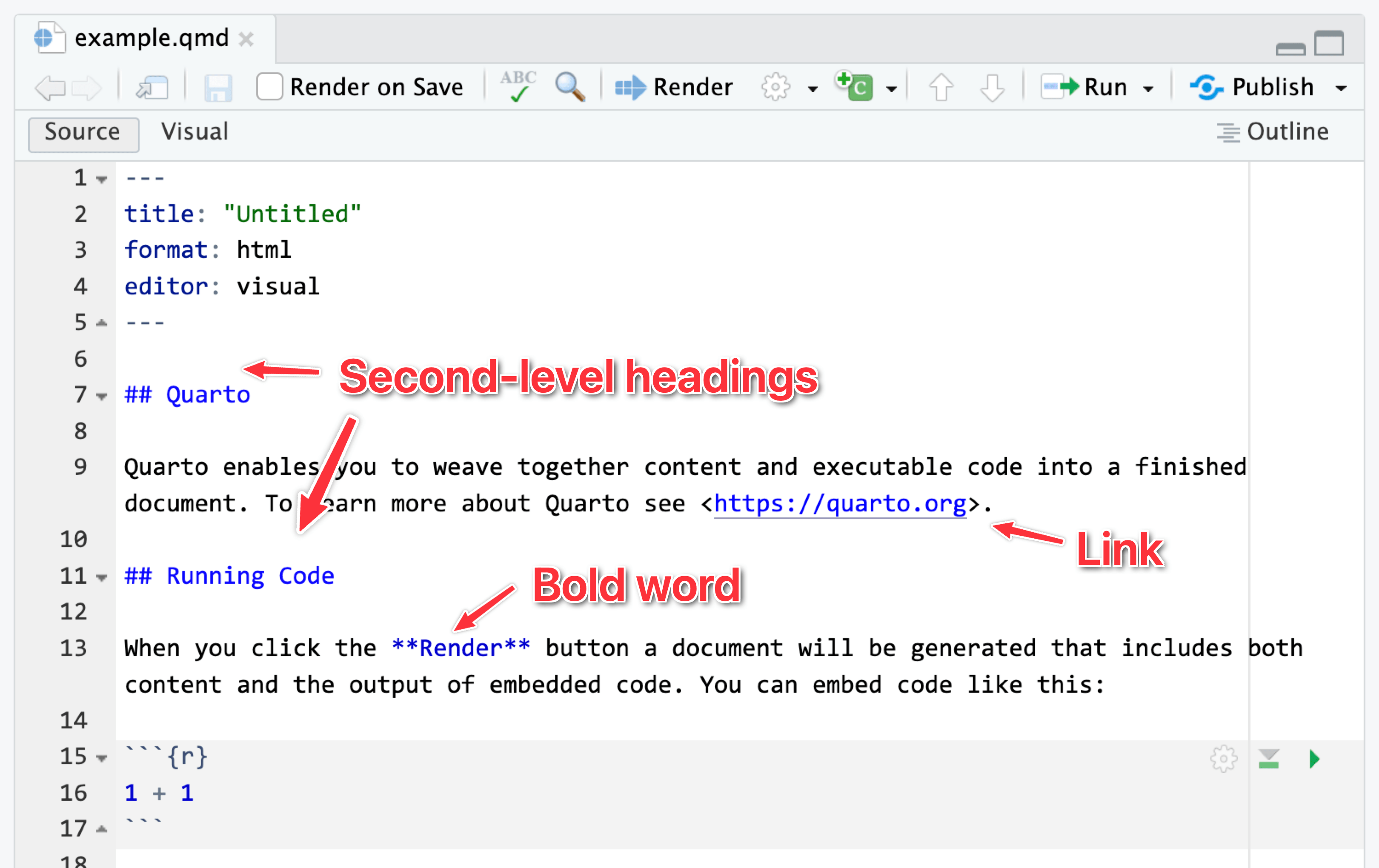This screenshot has width=1379, height=868.
Task: Run current chunk green play icon
Action: point(1314,759)
